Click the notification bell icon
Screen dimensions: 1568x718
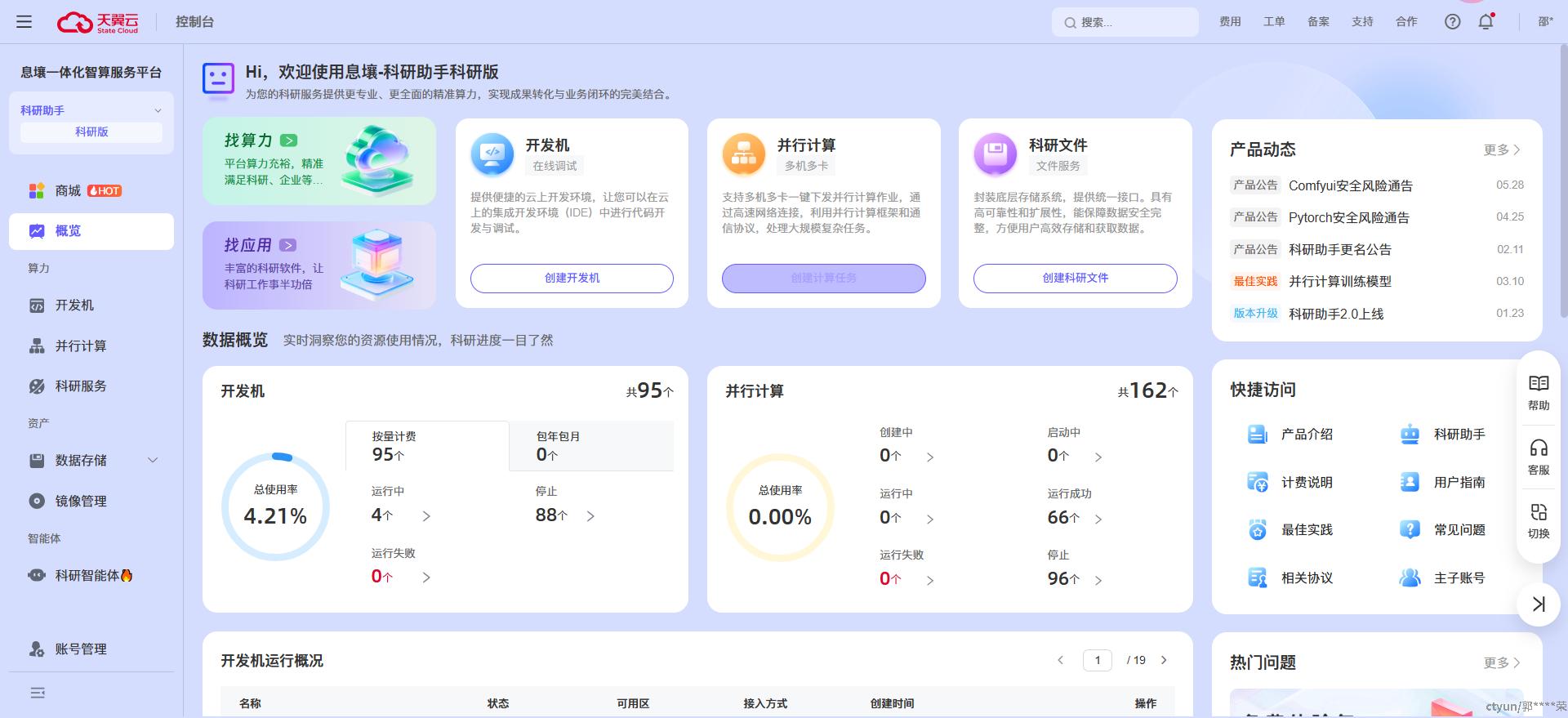tap(1486, 22)
